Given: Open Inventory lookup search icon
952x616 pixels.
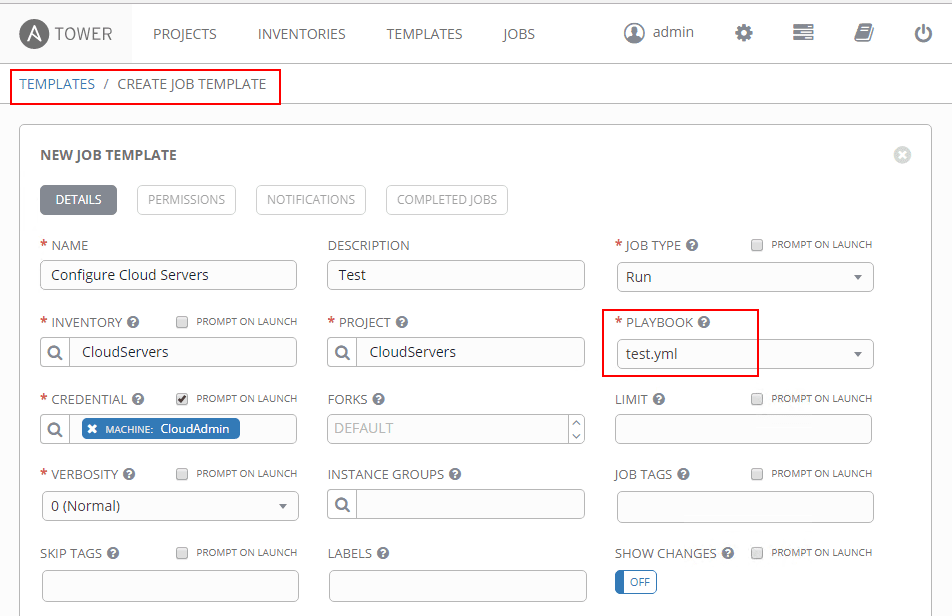Looking at the screenshot, I should click(x=55, y=352).
